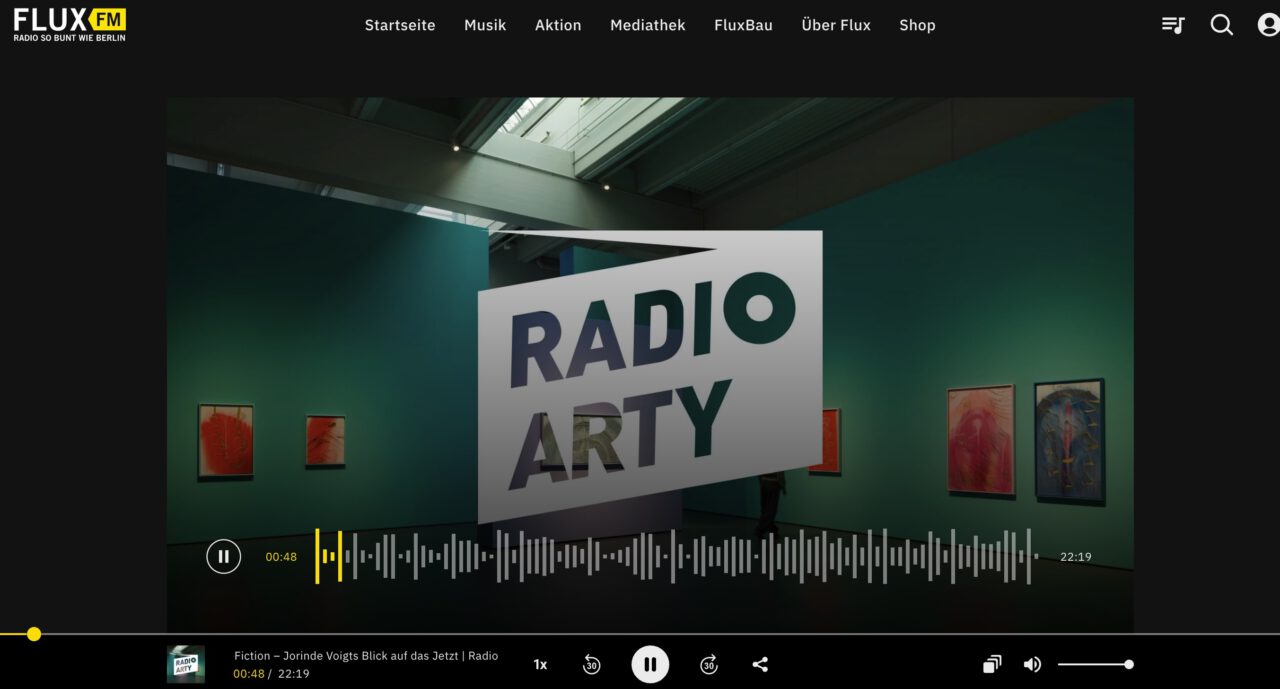Click the 22:19 total duration label beside waveform

pos(1076,557)
